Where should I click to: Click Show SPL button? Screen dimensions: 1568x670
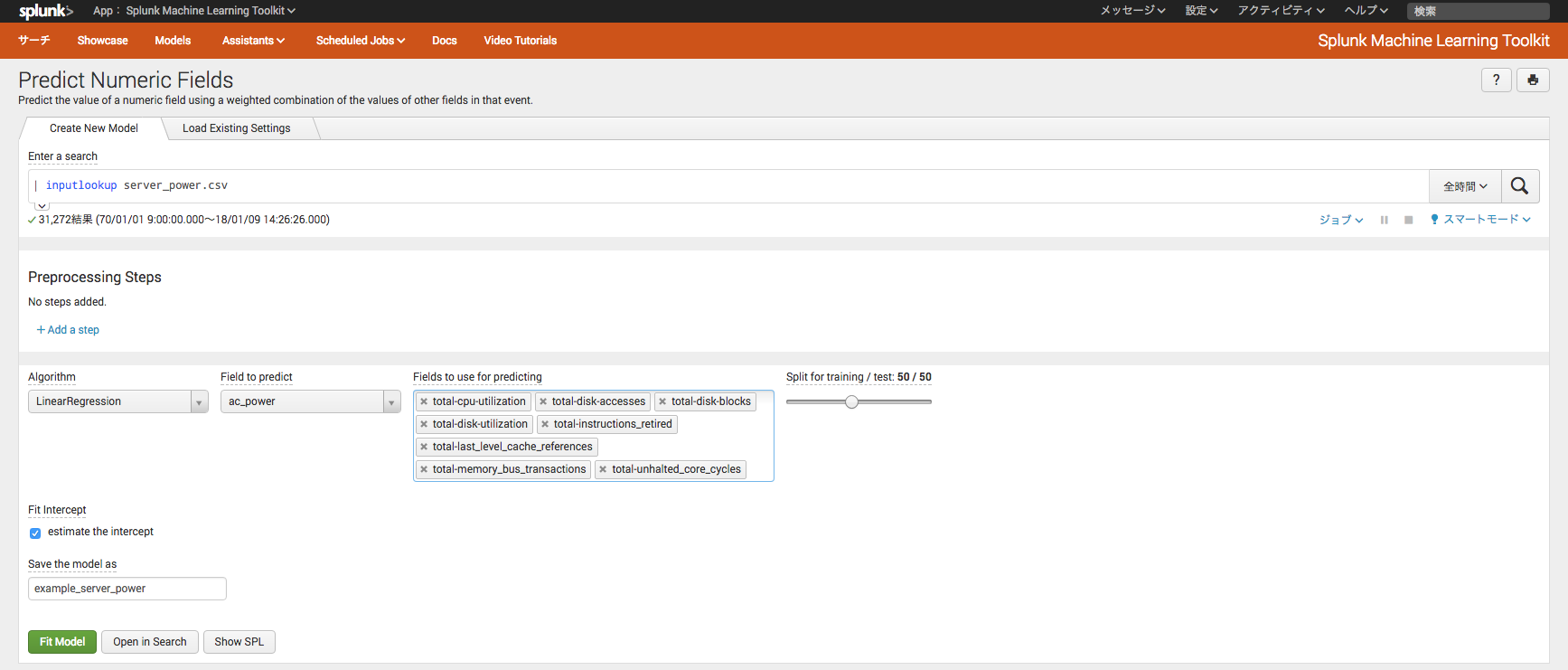pyautogui.click(x=239, y=642)
